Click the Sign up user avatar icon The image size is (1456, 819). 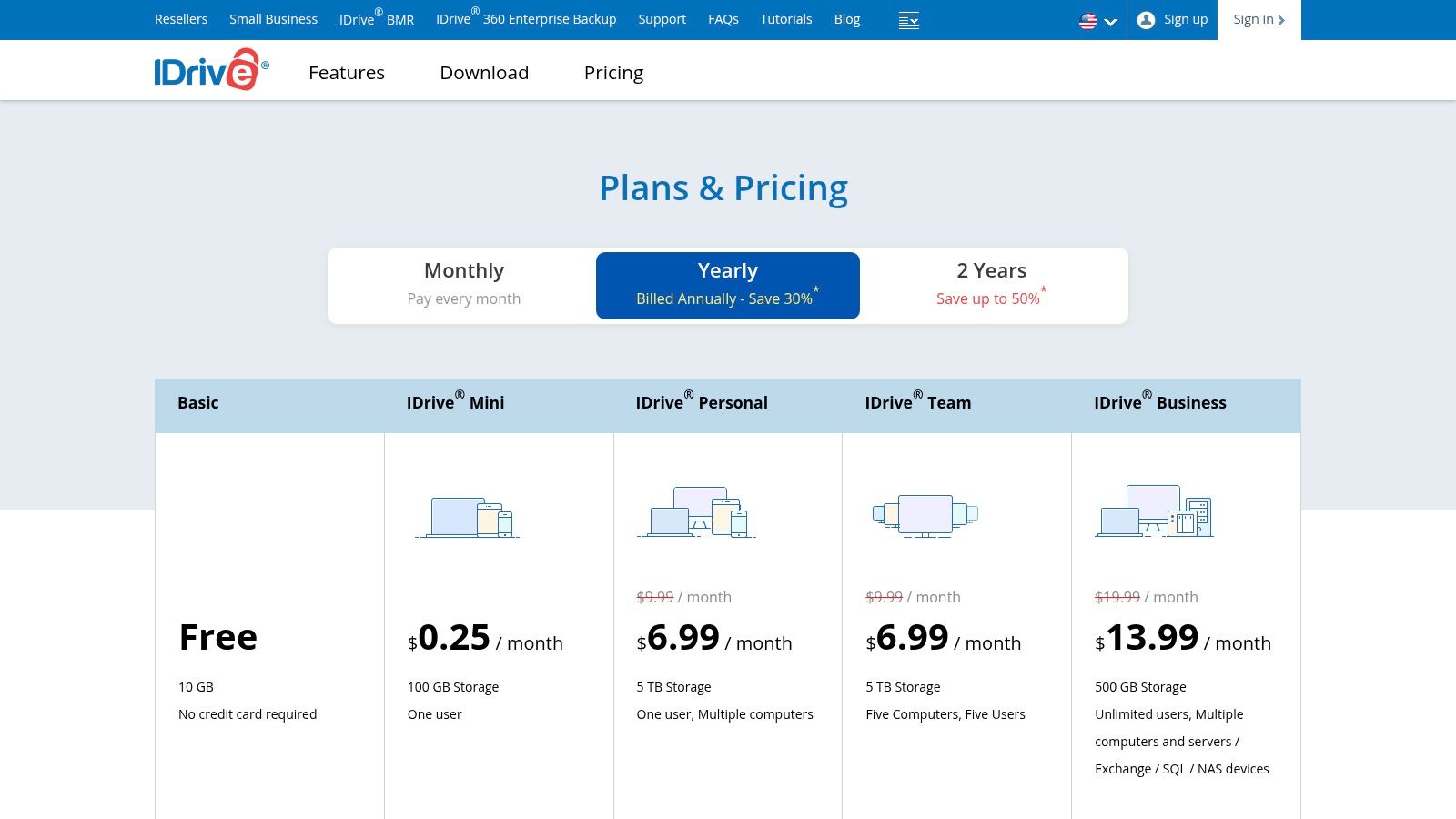point(1147,20)
